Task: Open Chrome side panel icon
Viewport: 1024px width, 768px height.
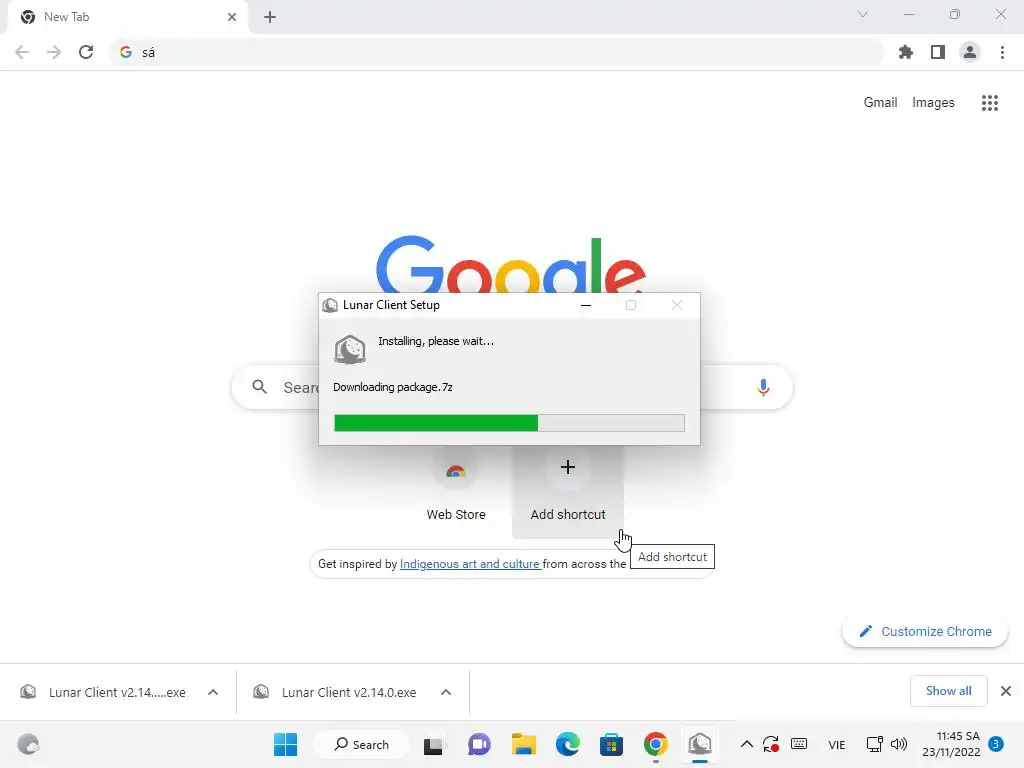Action: tap(938, 52)
